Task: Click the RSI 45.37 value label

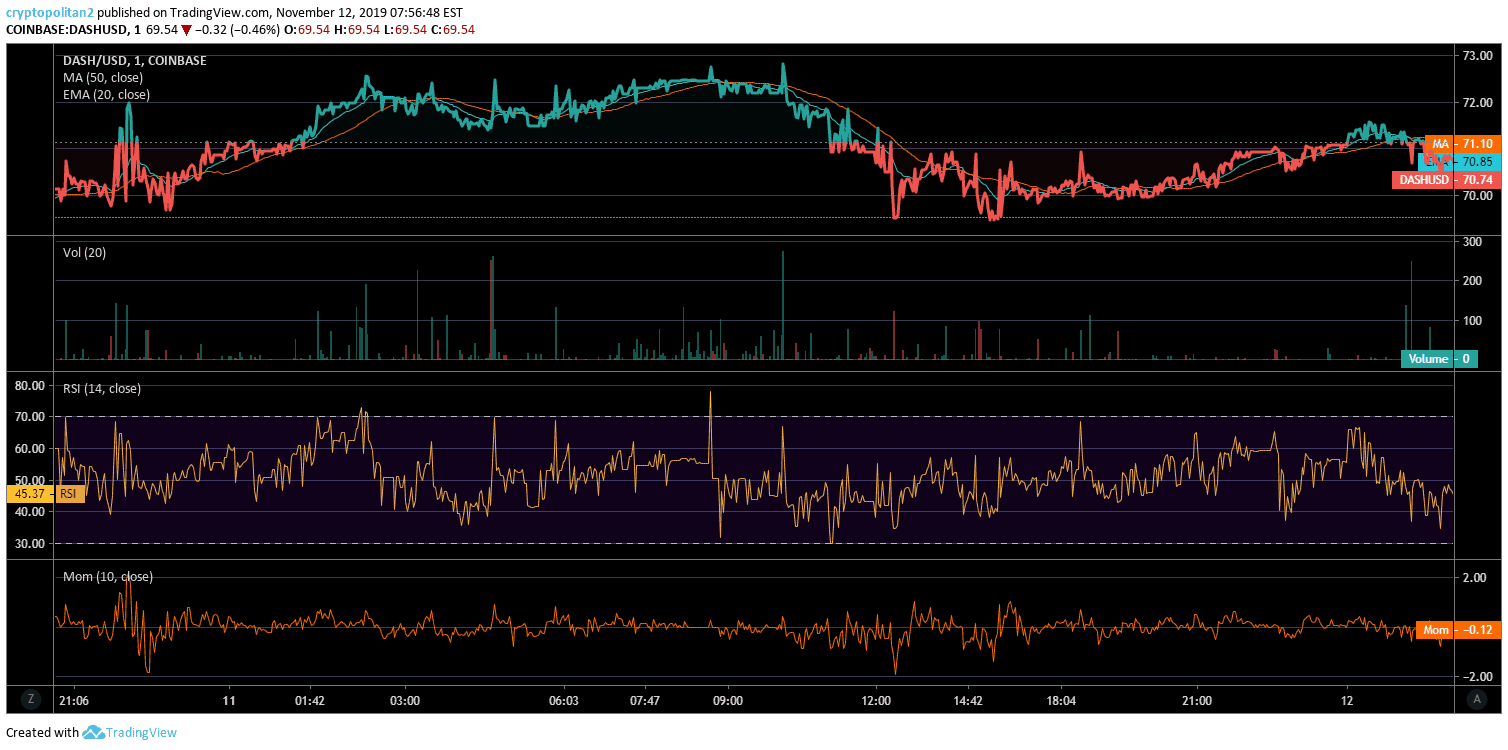Action: pyautogui.click(x=45, y=494)
